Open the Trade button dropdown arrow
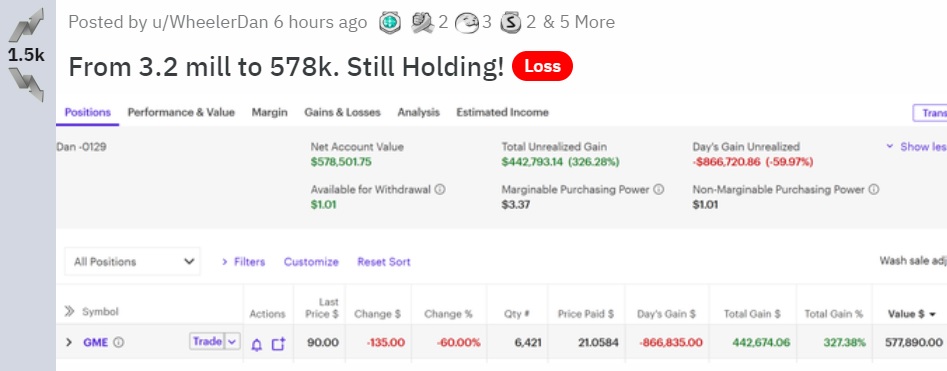This screenshot has width=947, height=371. [232, 342]
